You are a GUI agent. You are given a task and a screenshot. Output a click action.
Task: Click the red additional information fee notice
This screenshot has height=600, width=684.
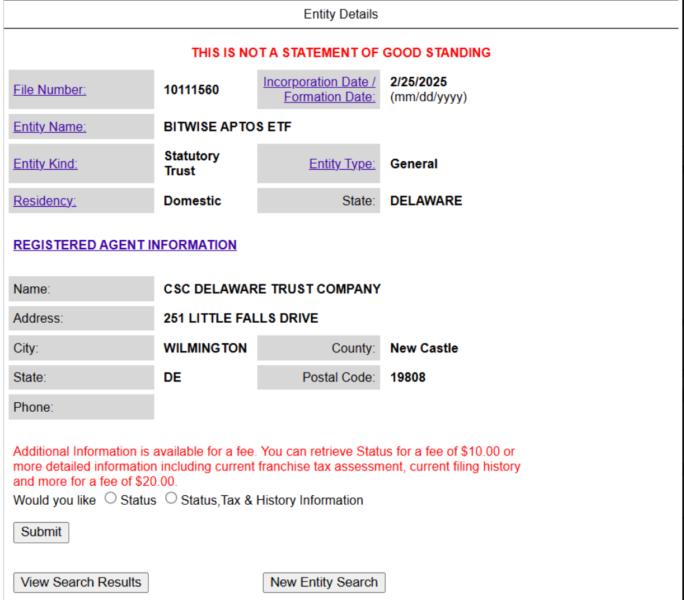(x=267, y=466)
